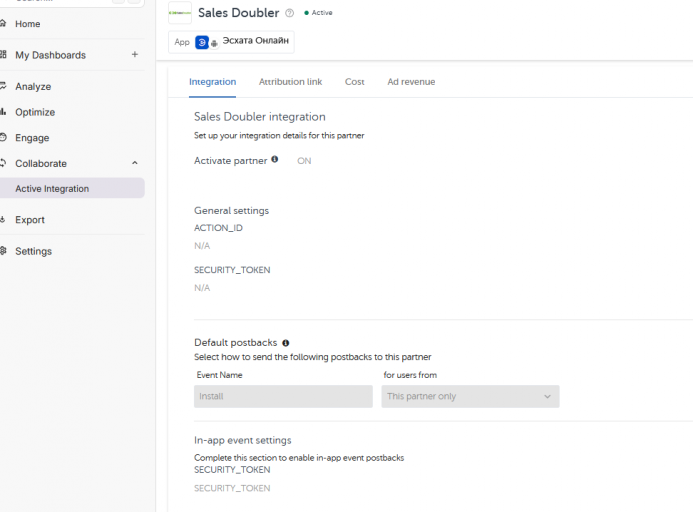Viewport: 693px width, 512px height.
Task: Open Home in the sidebar
Action: click(x=27, y=24)
